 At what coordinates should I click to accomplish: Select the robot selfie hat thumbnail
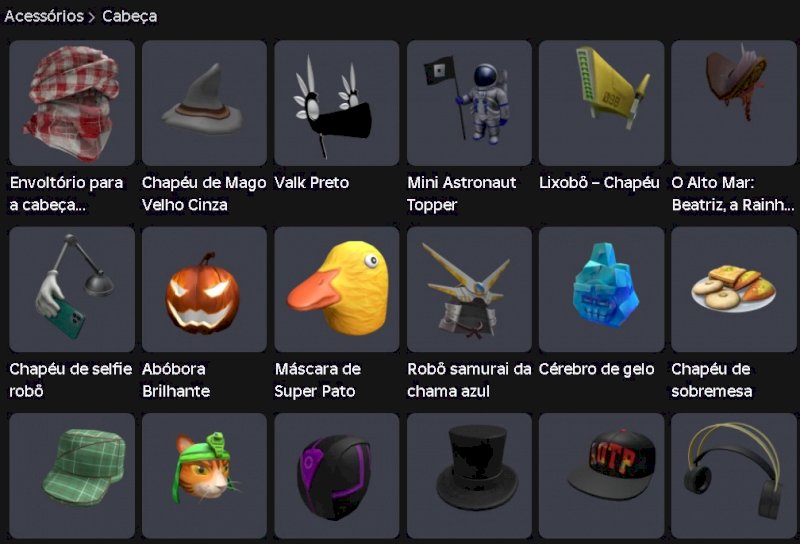click(x=72, y=289)
